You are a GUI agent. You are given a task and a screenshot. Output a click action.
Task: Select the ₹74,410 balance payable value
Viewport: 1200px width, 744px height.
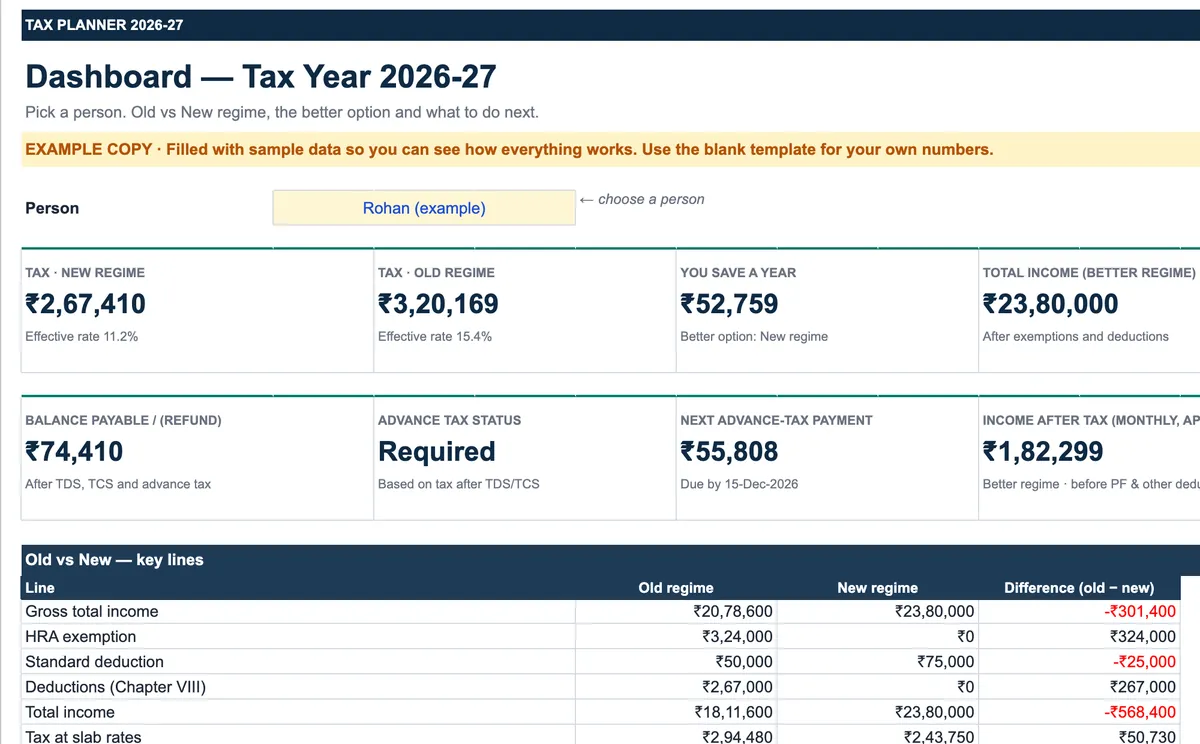[74, 452]
